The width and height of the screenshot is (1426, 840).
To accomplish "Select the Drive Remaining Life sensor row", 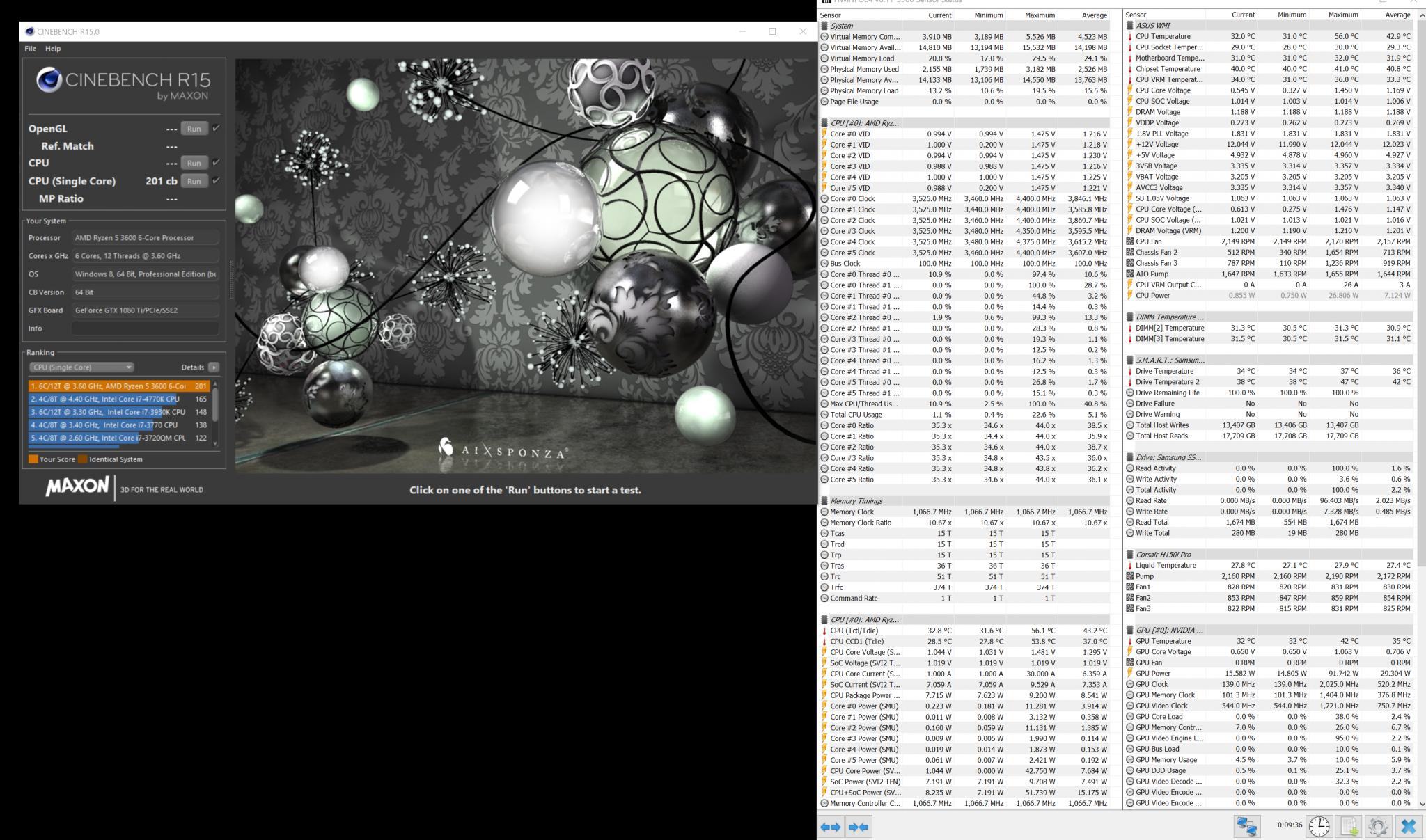I will 1269,393.
